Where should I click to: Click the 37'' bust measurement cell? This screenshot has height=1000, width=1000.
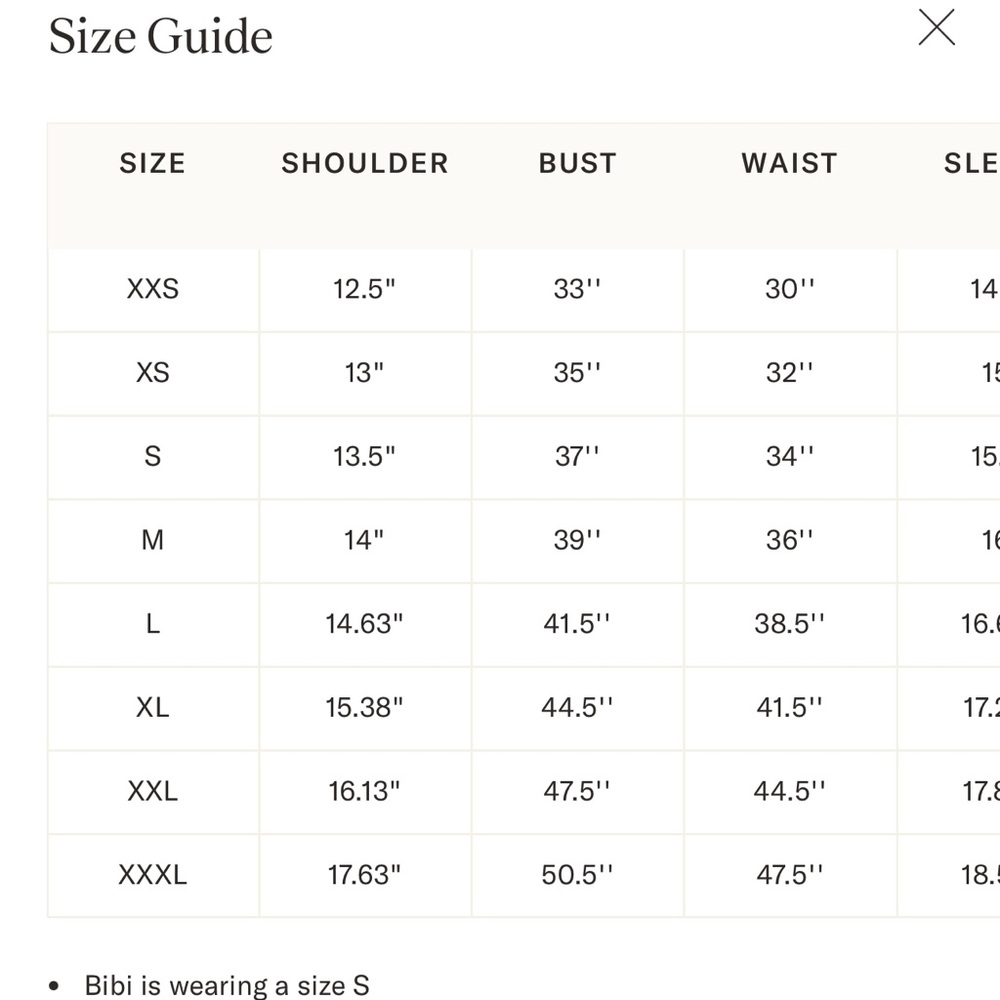(x=577, y=457)
